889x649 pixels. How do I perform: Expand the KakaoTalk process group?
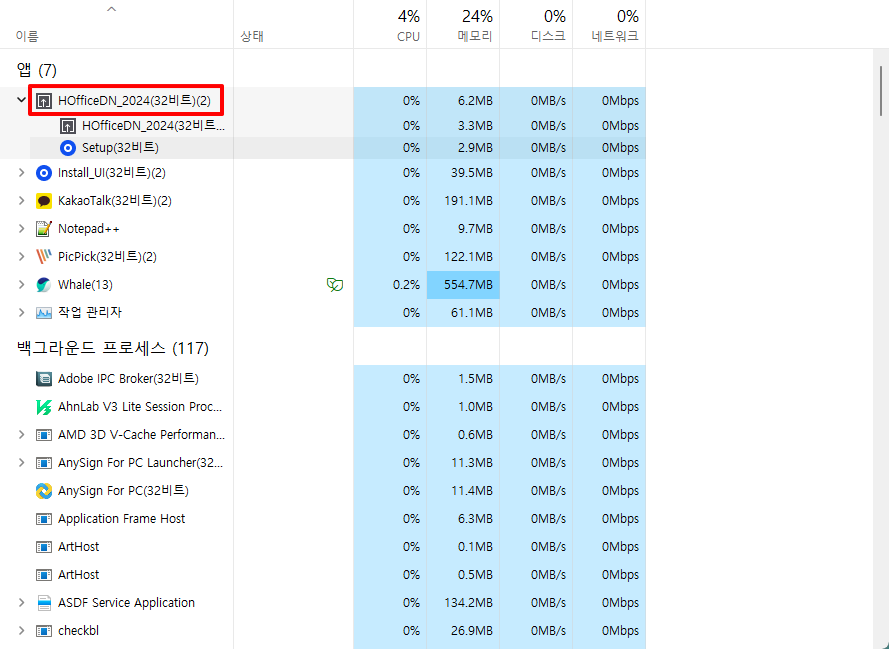(x=22, y=200)
